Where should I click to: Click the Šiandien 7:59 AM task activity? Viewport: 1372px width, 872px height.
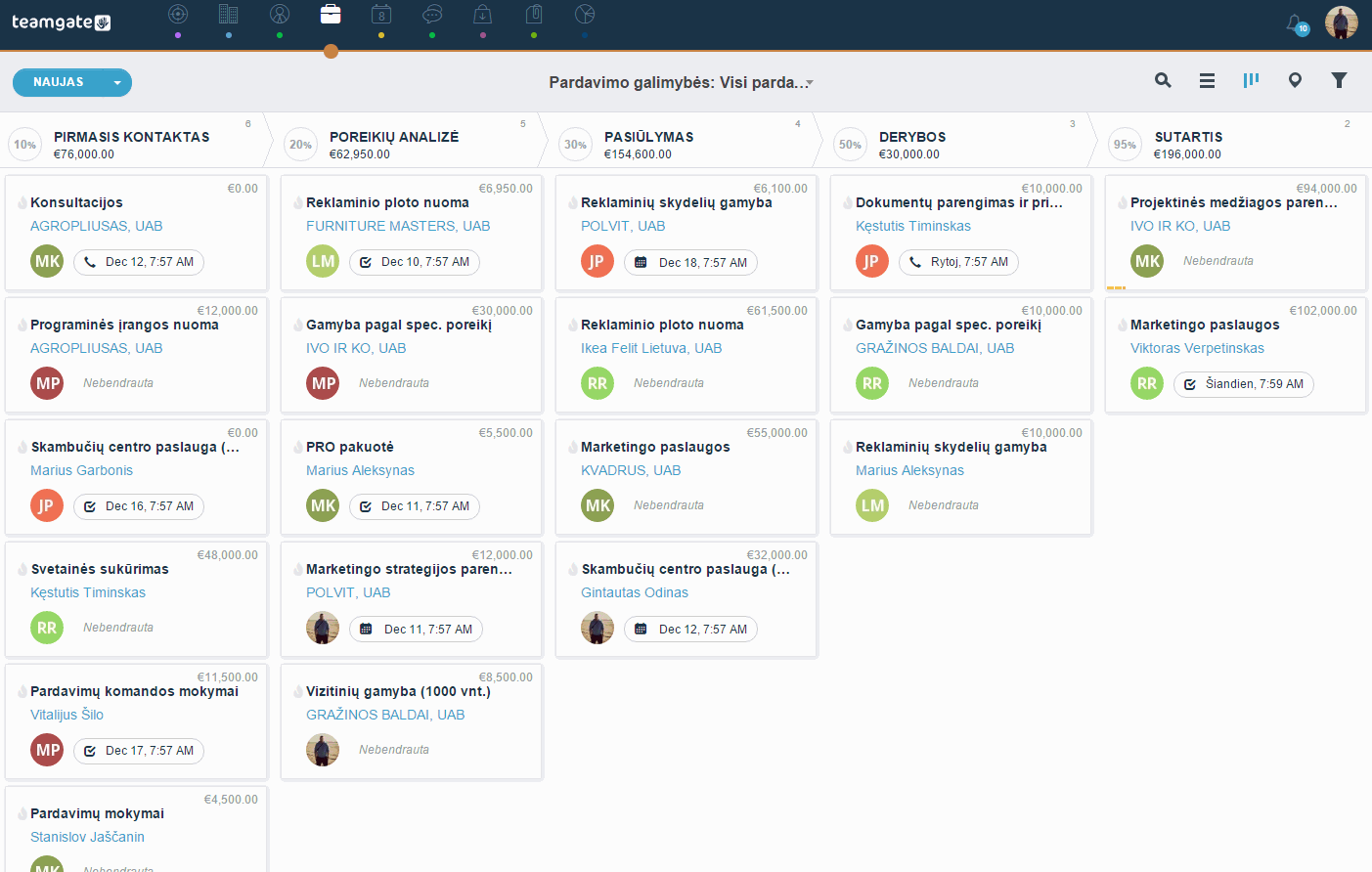pos(1243,384)
